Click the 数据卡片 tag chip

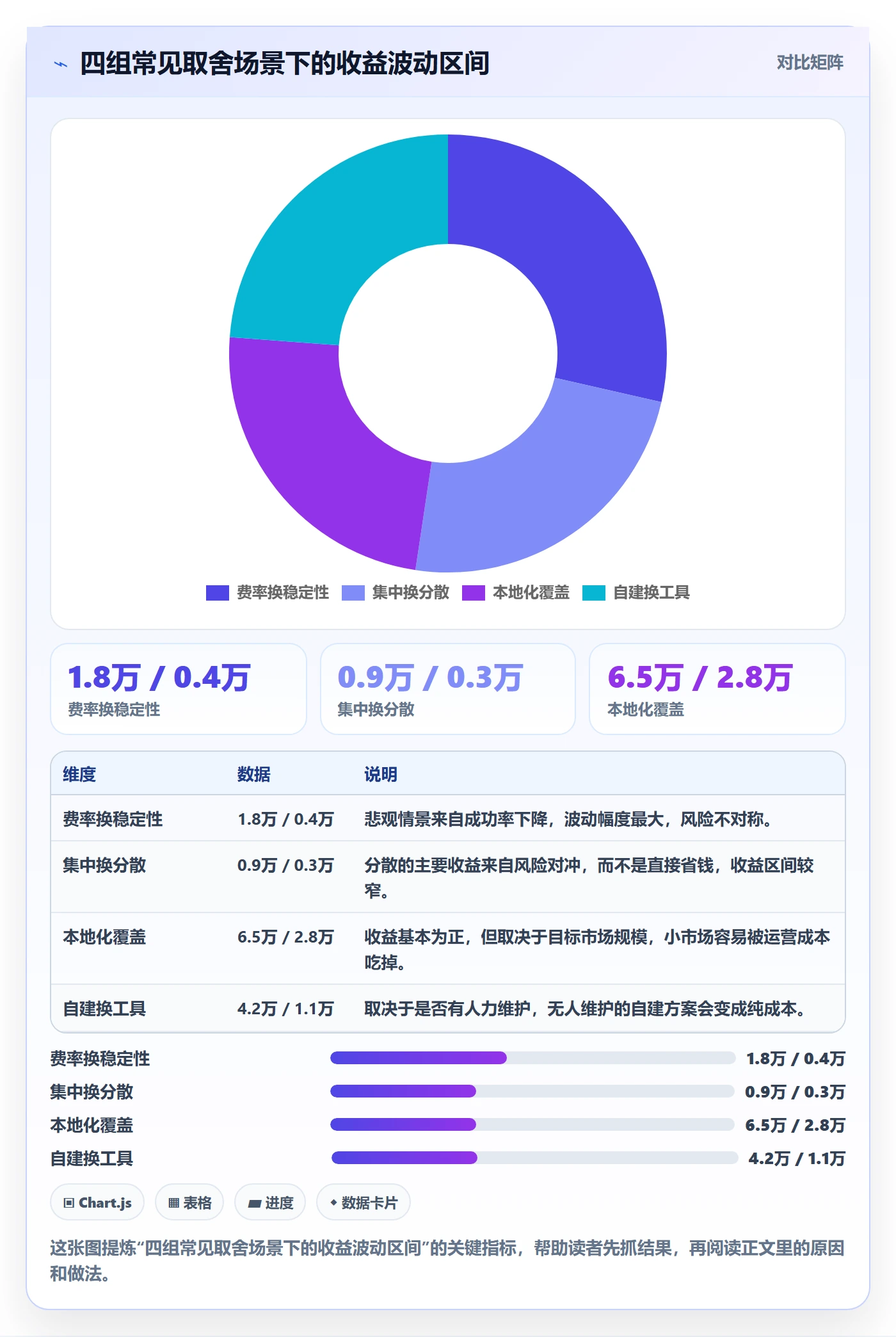click(x=364, y=1203)
